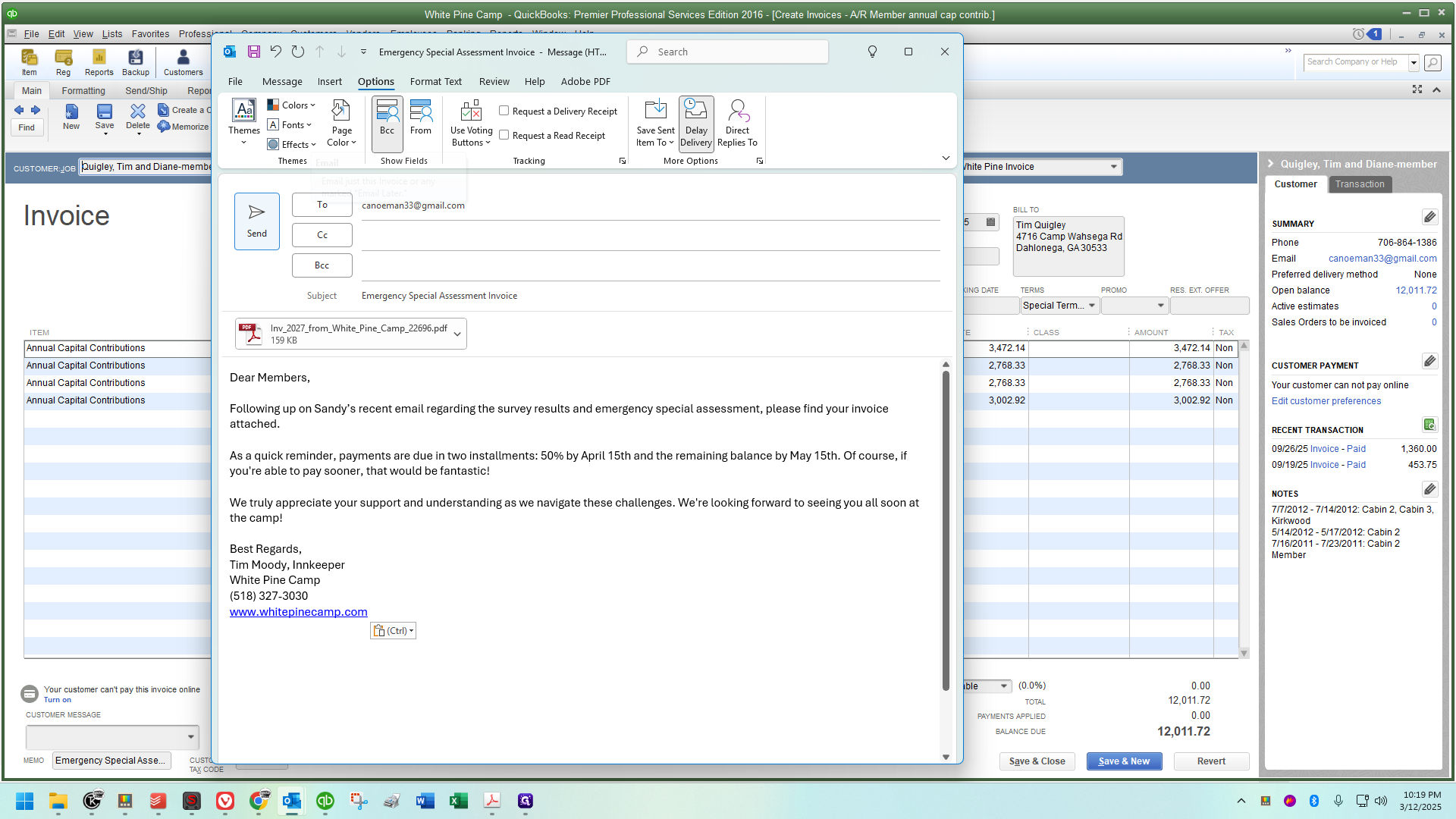1456x819 pixels.
Task: Open the Adobe PDF ribbon tab
Action: point(585,81)
